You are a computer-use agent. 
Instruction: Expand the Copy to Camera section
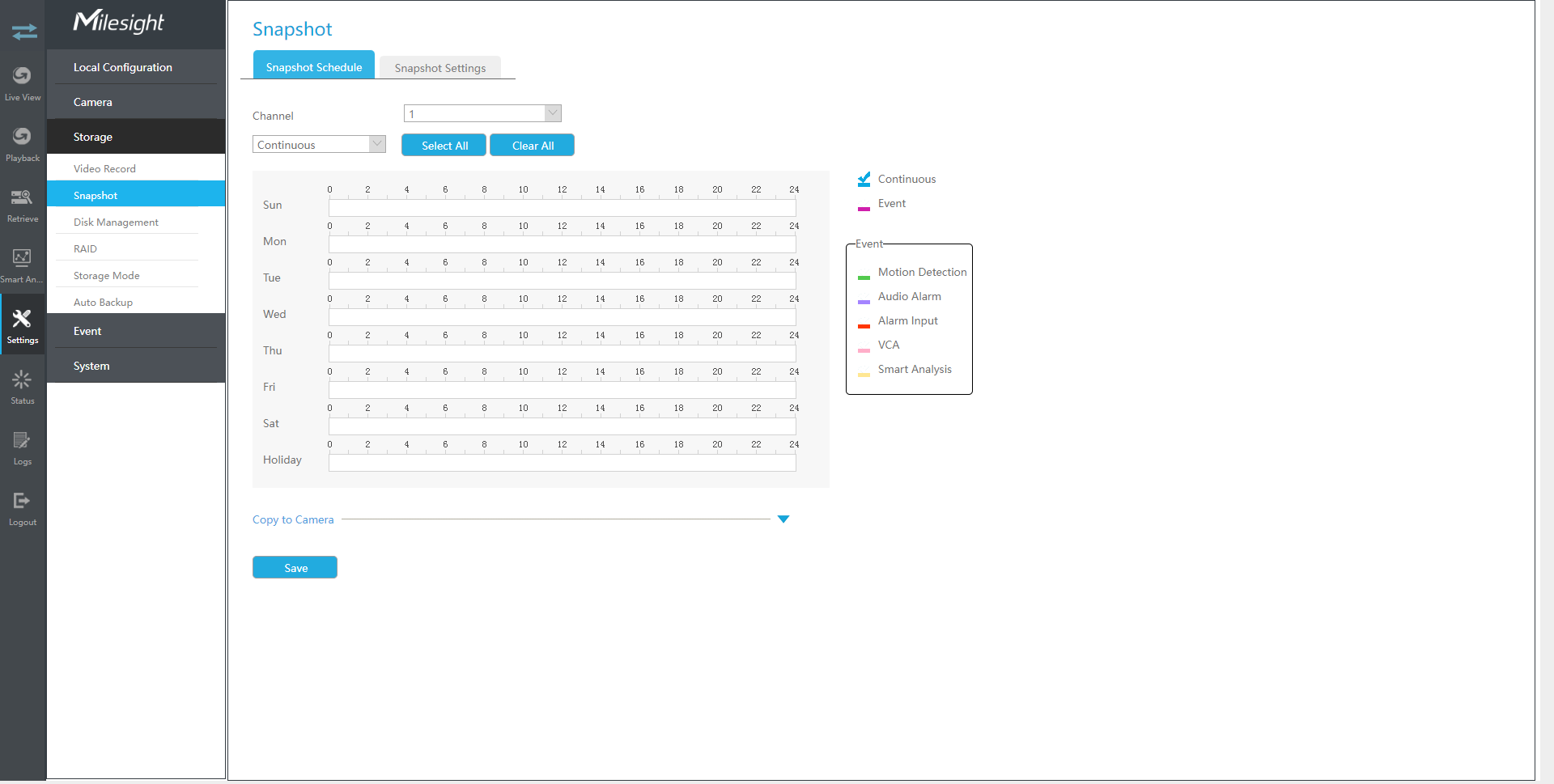[x=783, y=519]
